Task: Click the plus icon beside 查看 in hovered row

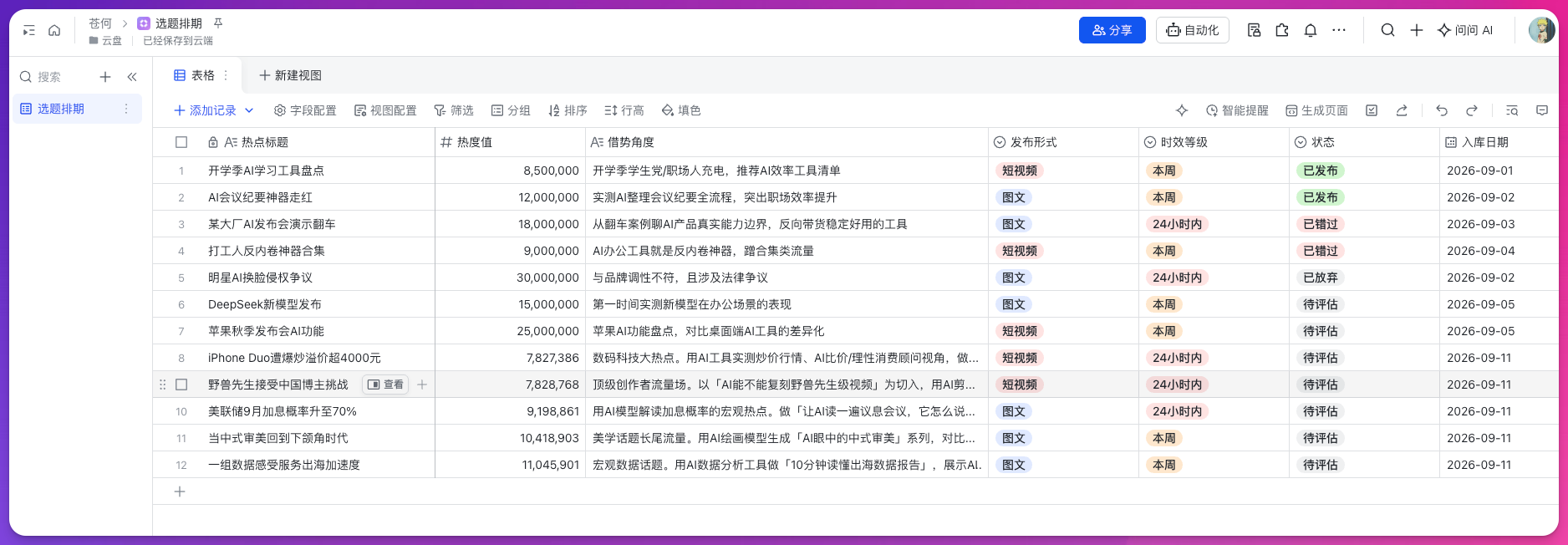Action: [422, 385]
